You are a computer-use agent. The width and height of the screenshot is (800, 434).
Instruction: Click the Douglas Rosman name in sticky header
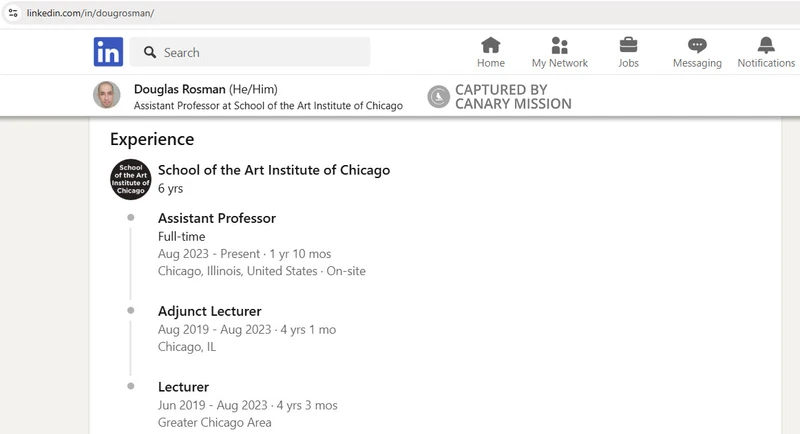180,89
